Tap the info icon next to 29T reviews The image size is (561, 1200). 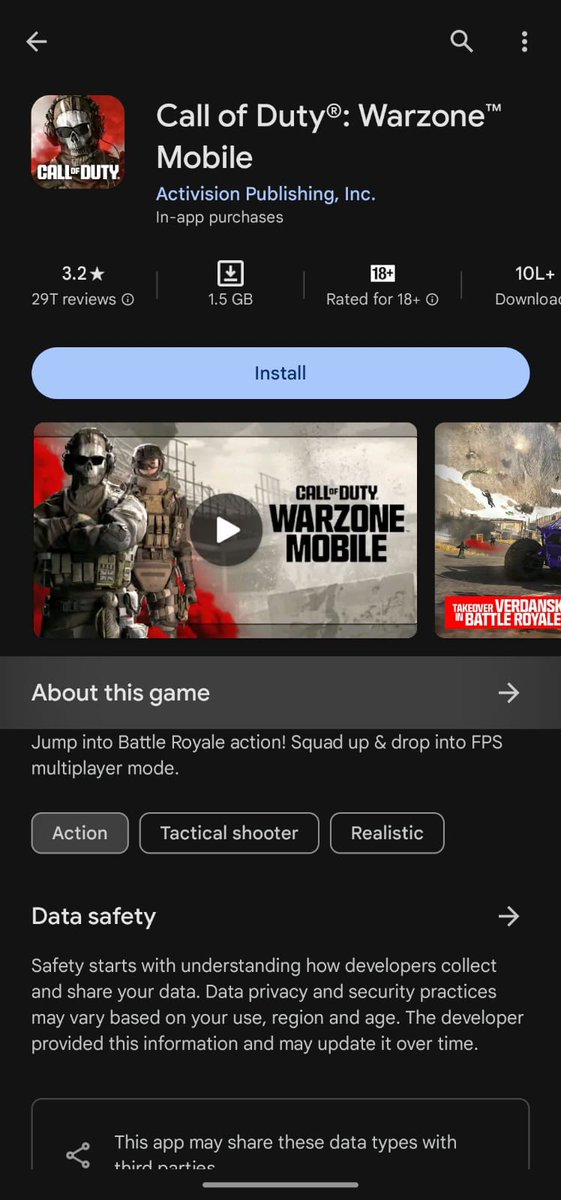pyautogui.click(x=128, y=299)
